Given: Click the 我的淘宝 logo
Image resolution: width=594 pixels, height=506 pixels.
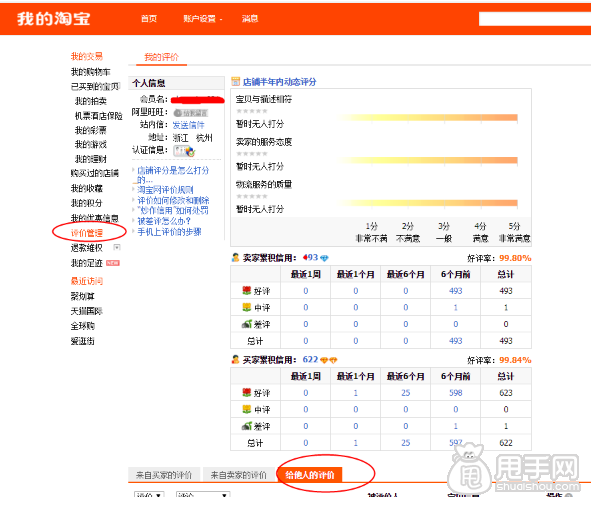Looking at the screenshot, I should click(53, 19).
